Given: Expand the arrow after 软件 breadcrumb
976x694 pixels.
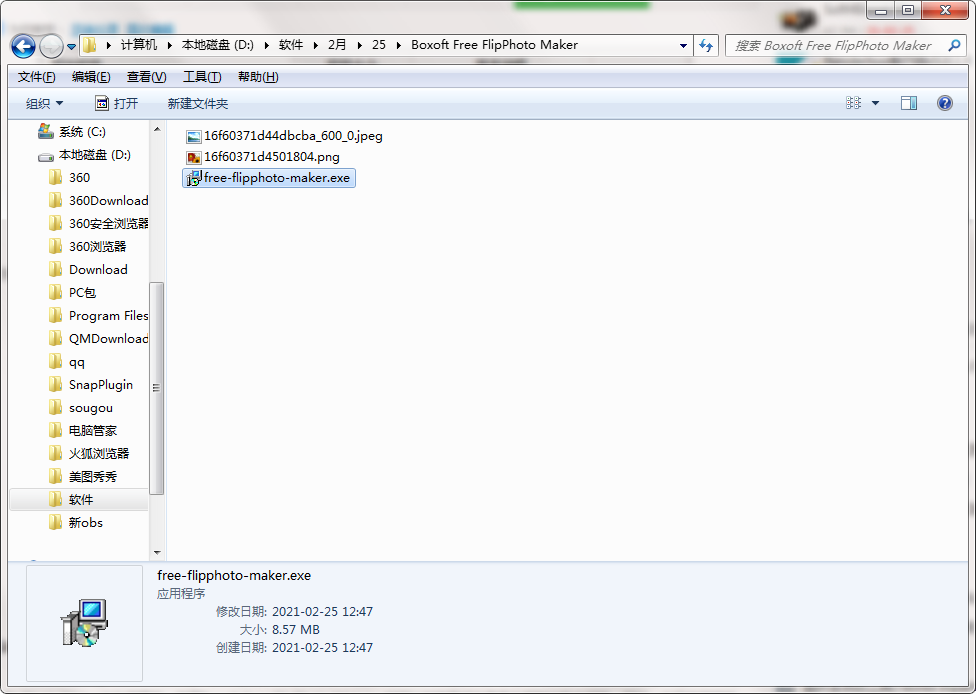Looking at the screenshot, I should (316, 45).
